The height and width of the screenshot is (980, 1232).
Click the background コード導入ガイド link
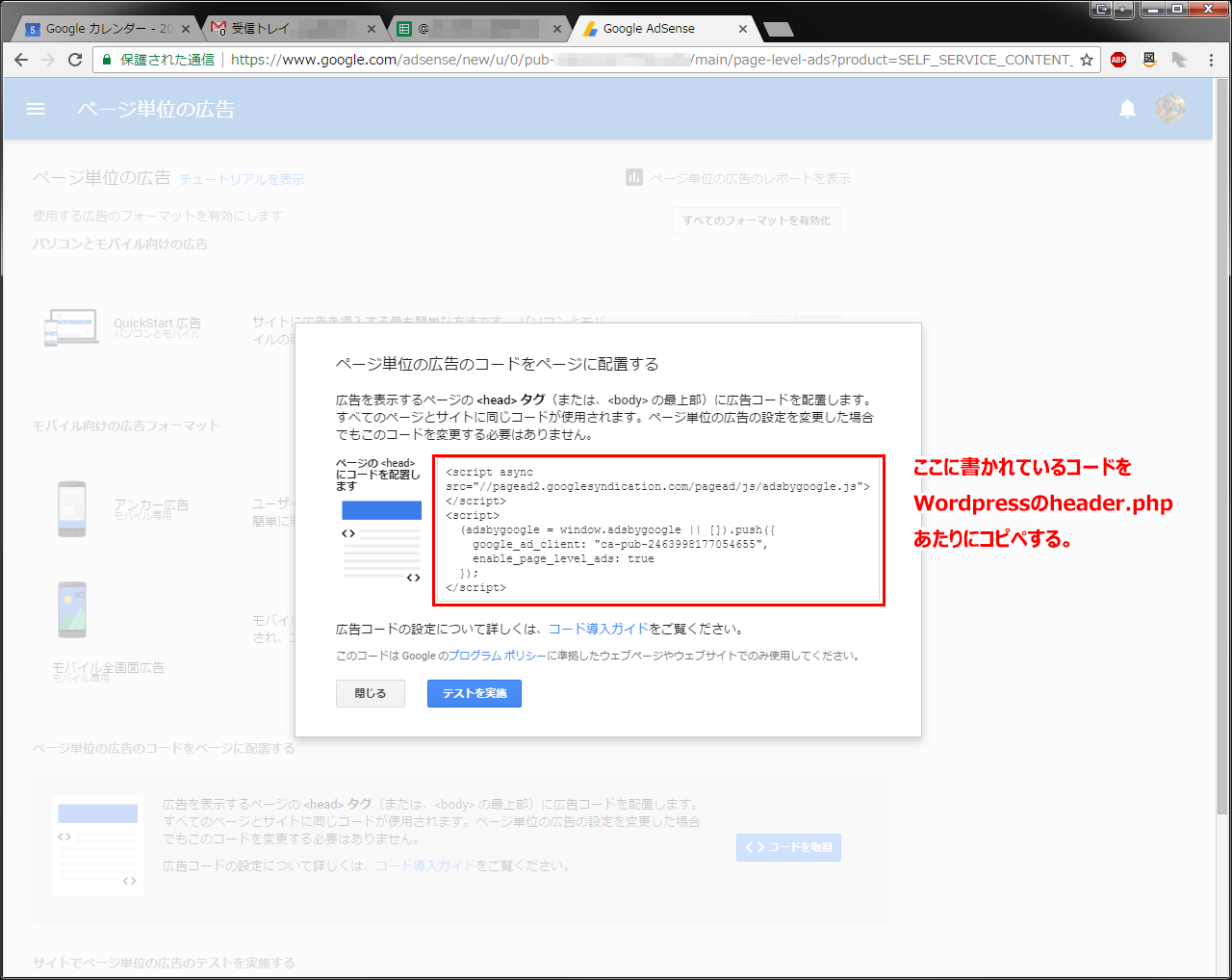425,865
